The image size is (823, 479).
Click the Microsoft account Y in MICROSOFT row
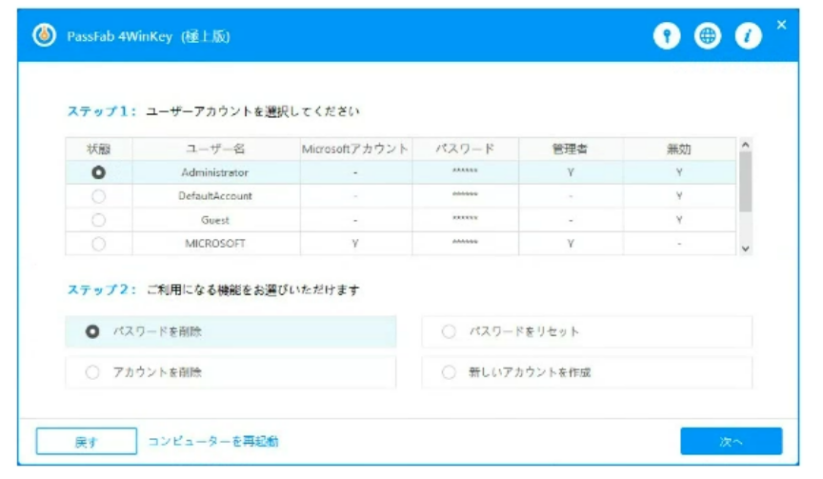355,243
